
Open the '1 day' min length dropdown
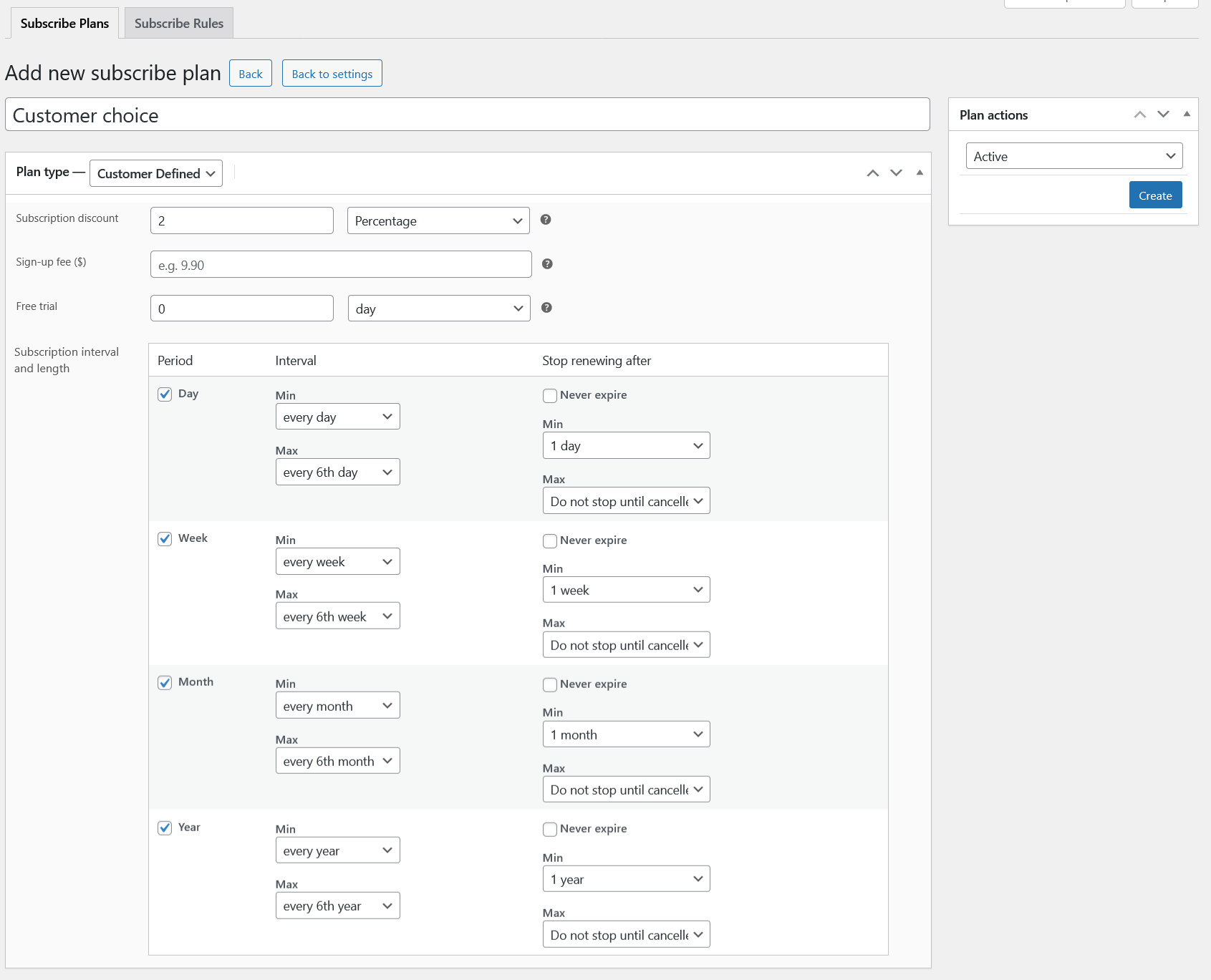(627, 445)
